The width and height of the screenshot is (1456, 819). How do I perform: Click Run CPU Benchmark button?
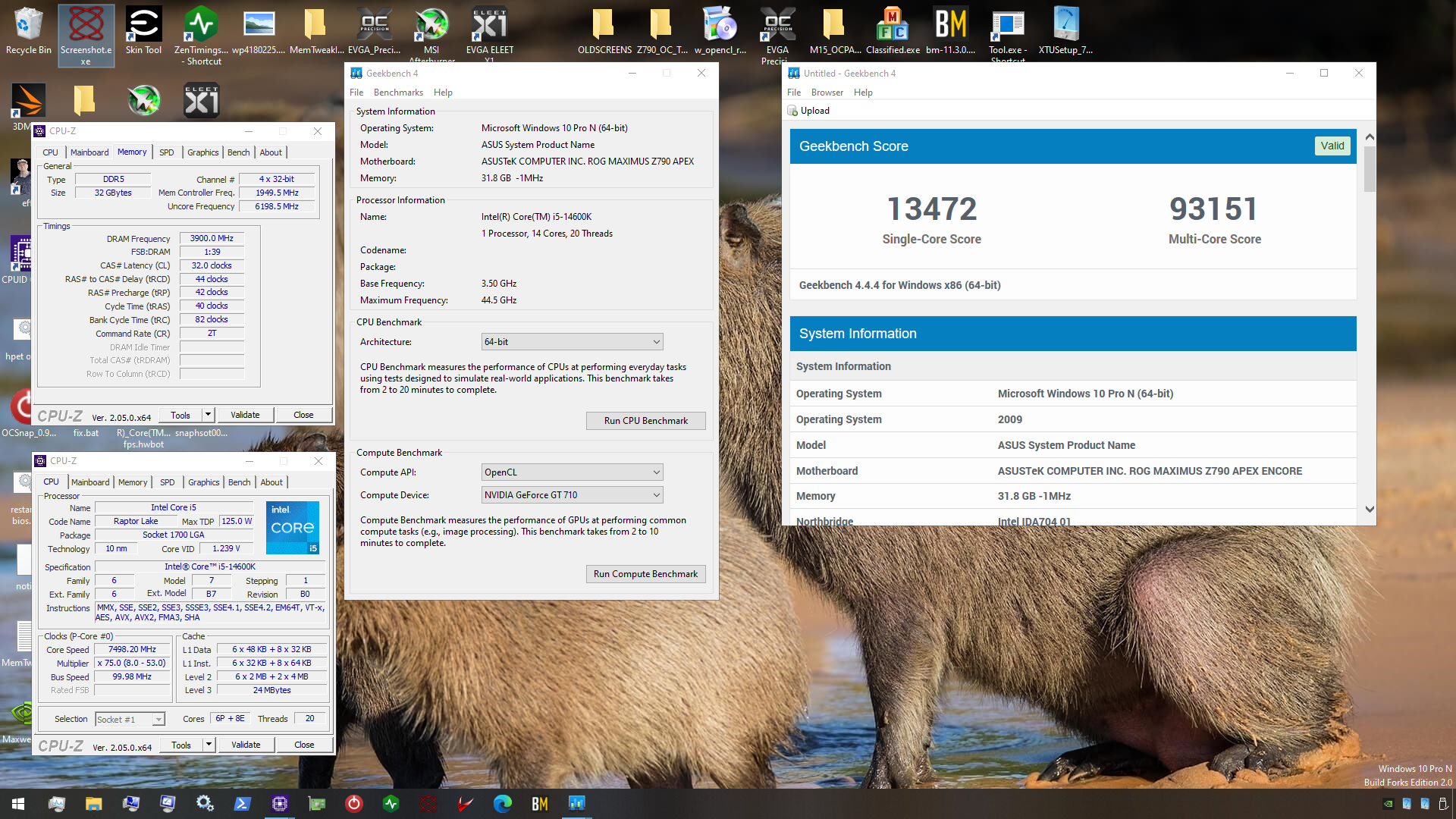click(x=646, y=421)
